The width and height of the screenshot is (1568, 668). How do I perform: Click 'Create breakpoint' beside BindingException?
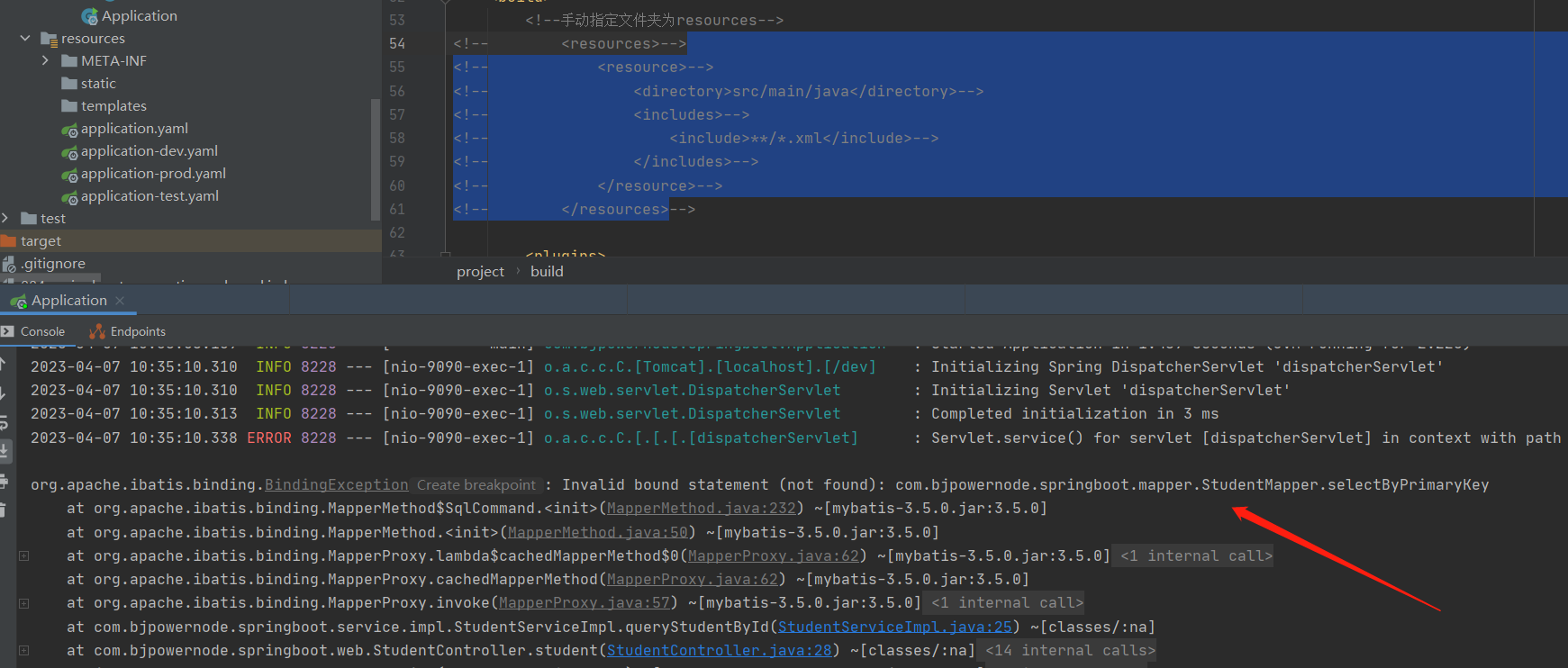click(476, 485)
